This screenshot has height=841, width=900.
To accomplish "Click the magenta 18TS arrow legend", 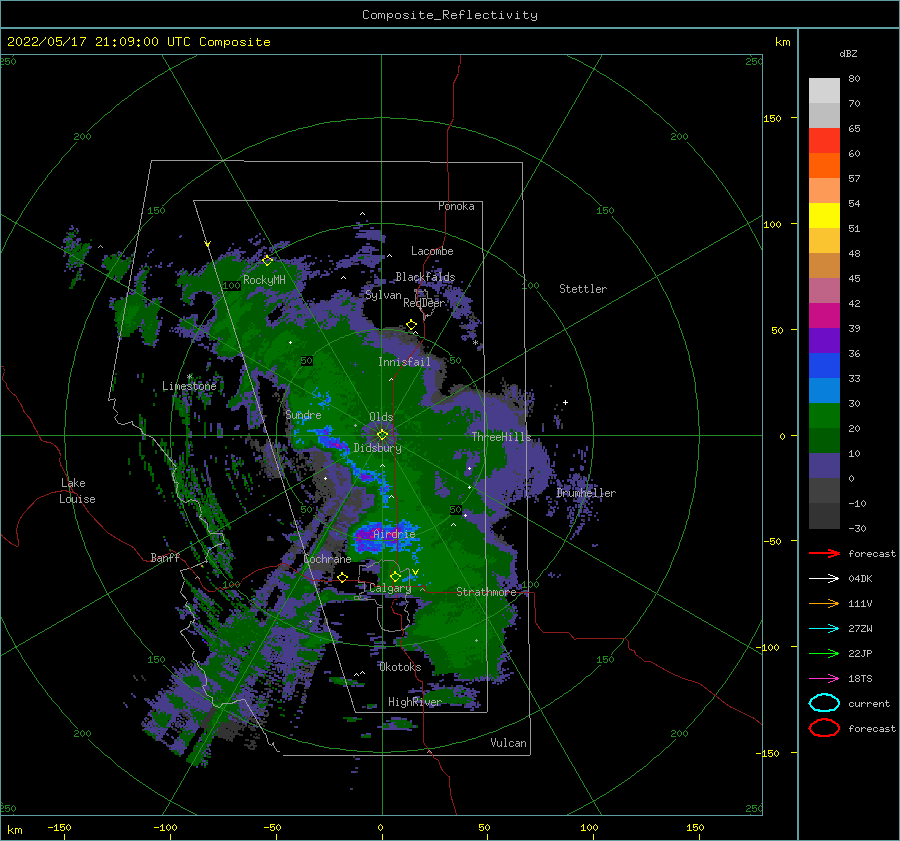I will pos(824,679).
